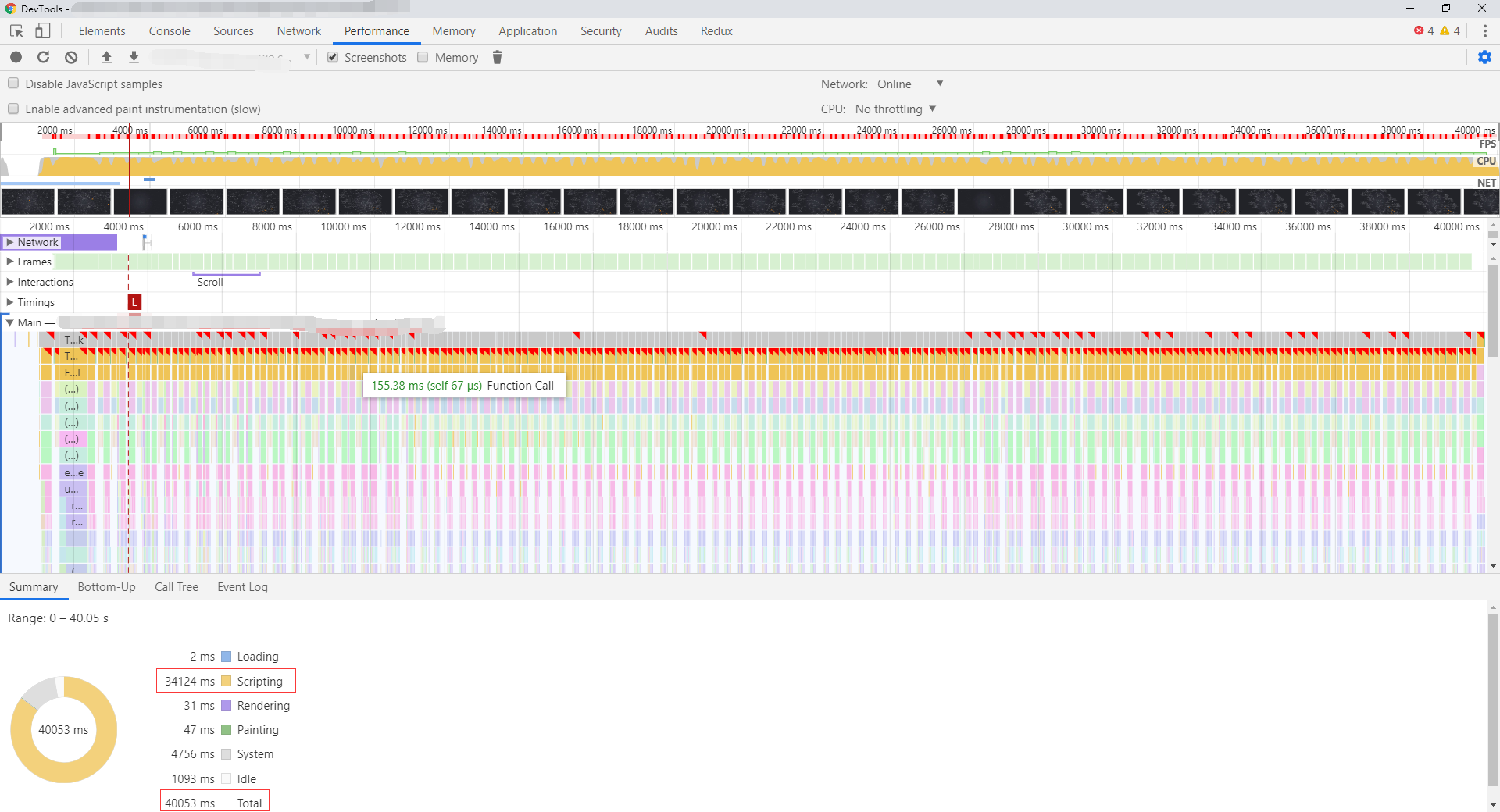The height and width of the screenshot is (812, 1500).
Task: Open the Memory panel tab
Action: pyautogui.click(x=454, y=31)
